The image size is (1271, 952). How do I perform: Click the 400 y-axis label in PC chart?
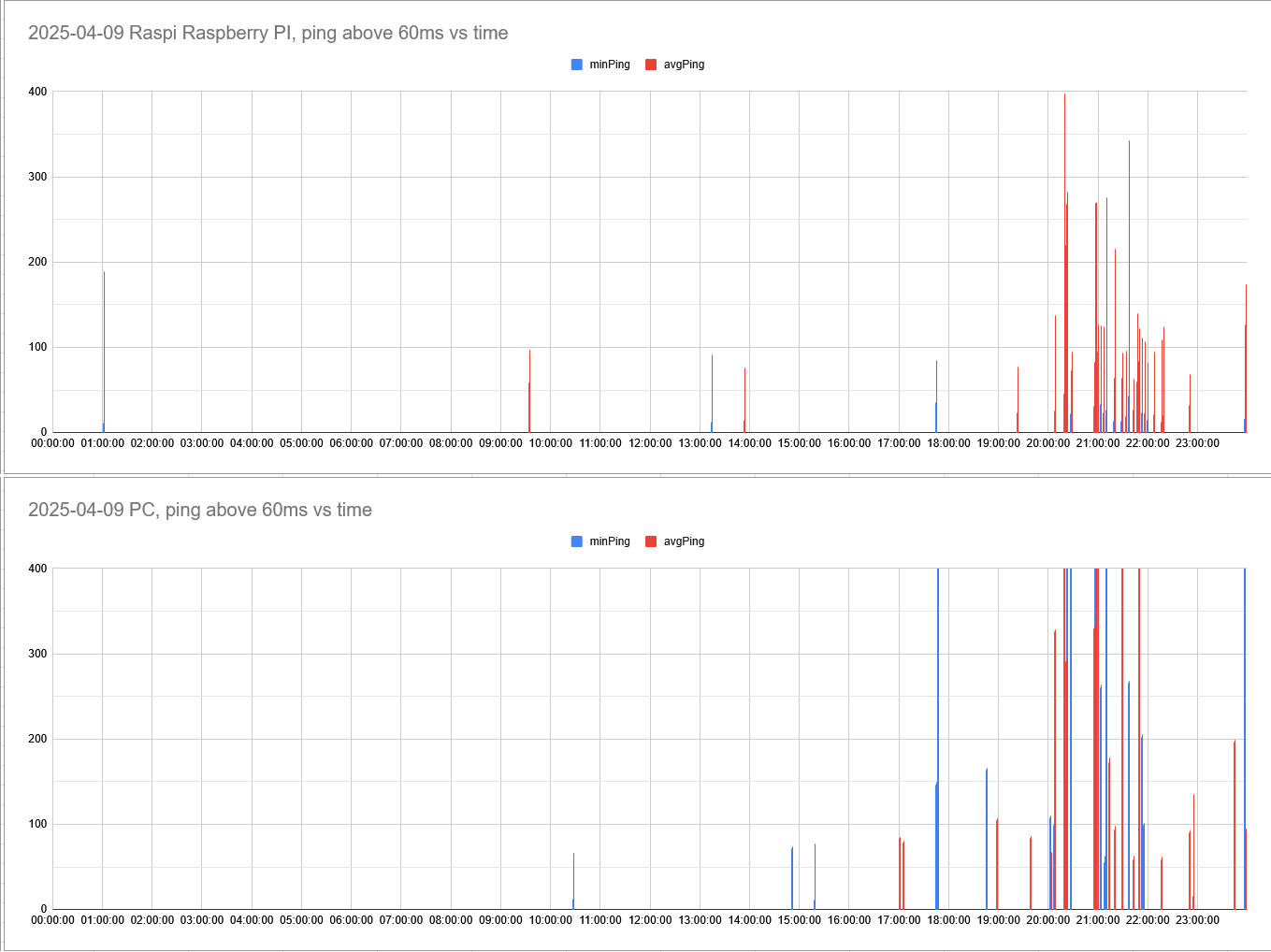37,569
